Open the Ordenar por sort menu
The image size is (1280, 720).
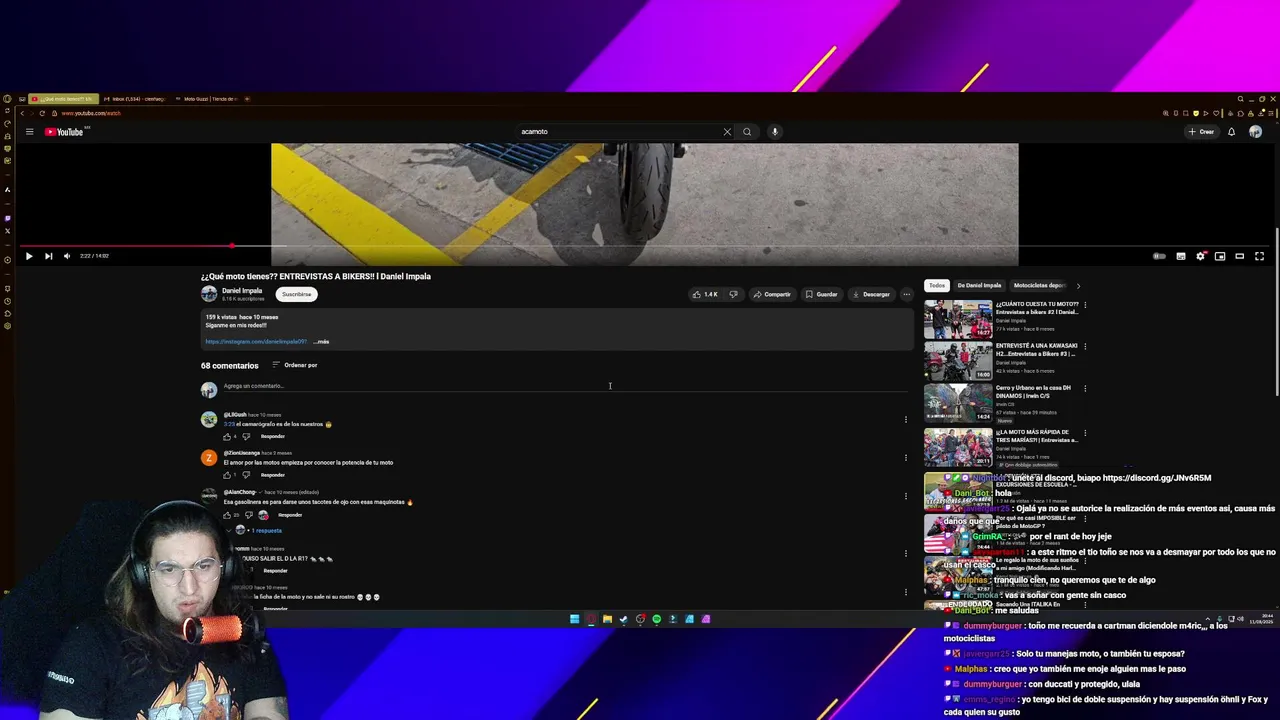coord(295,365)
